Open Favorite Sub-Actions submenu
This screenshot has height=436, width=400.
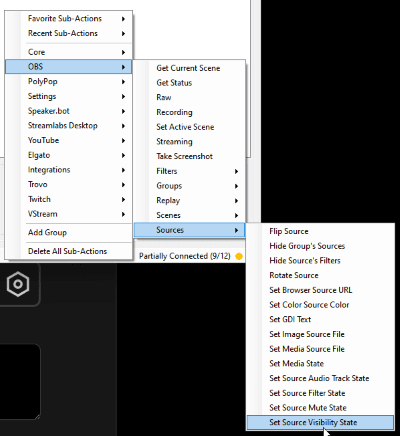coord(68,19)
